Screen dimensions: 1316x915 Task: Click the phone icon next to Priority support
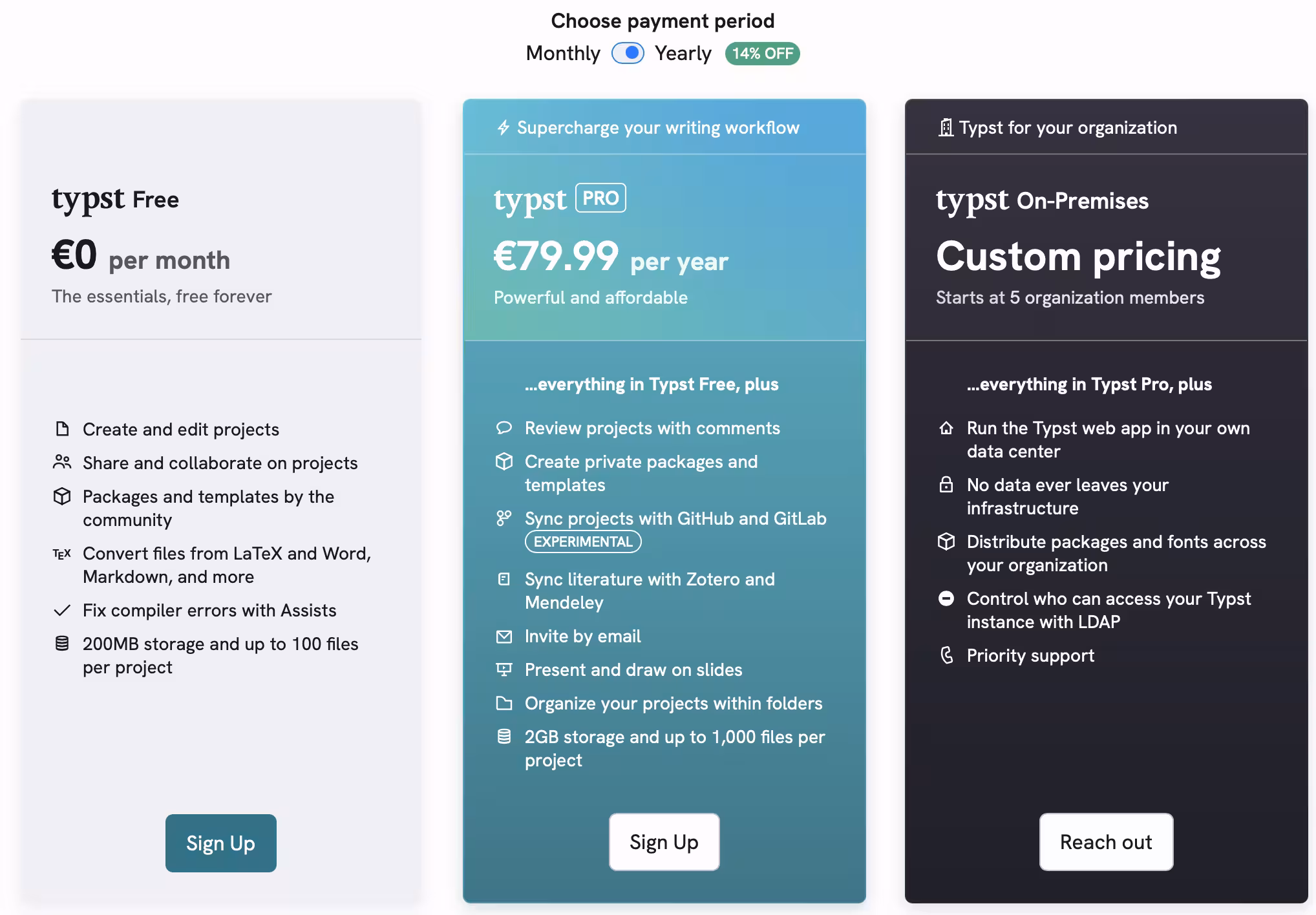click(946, 655)
